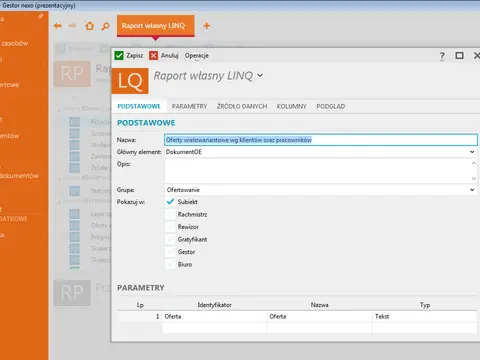
Task: Select the Tekst cell under Typ
Action: coord(425,316)
